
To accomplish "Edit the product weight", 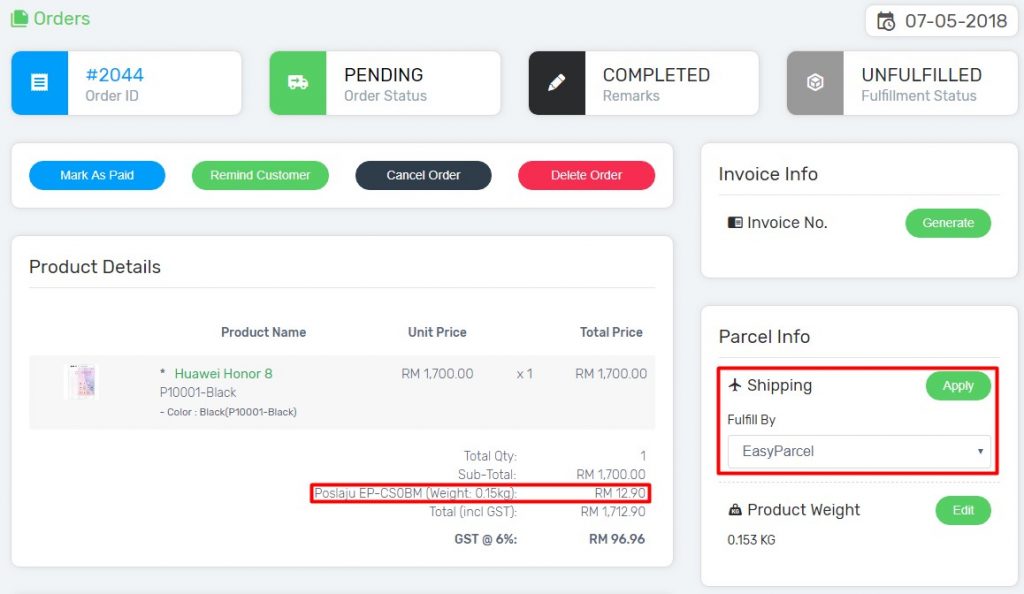I will tap(962, 510).
